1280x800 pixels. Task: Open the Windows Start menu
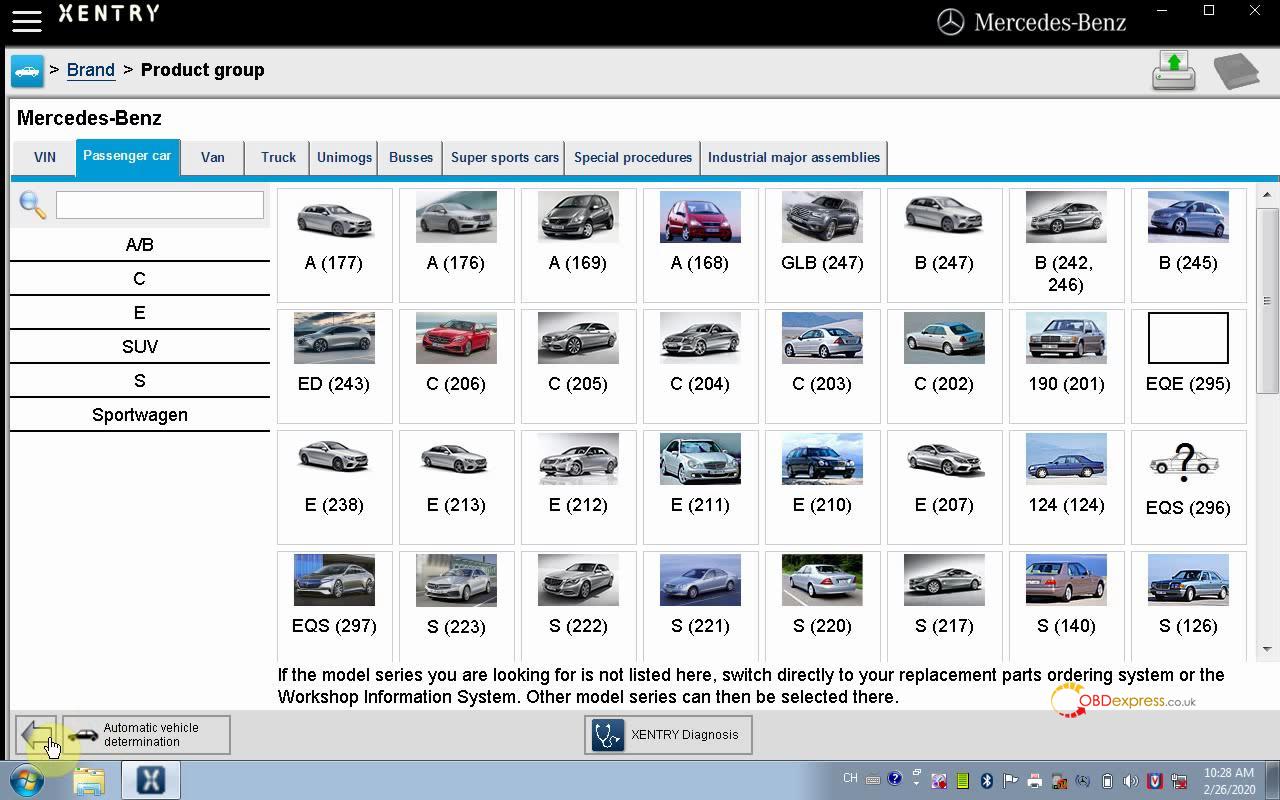[x=27, y=780]
